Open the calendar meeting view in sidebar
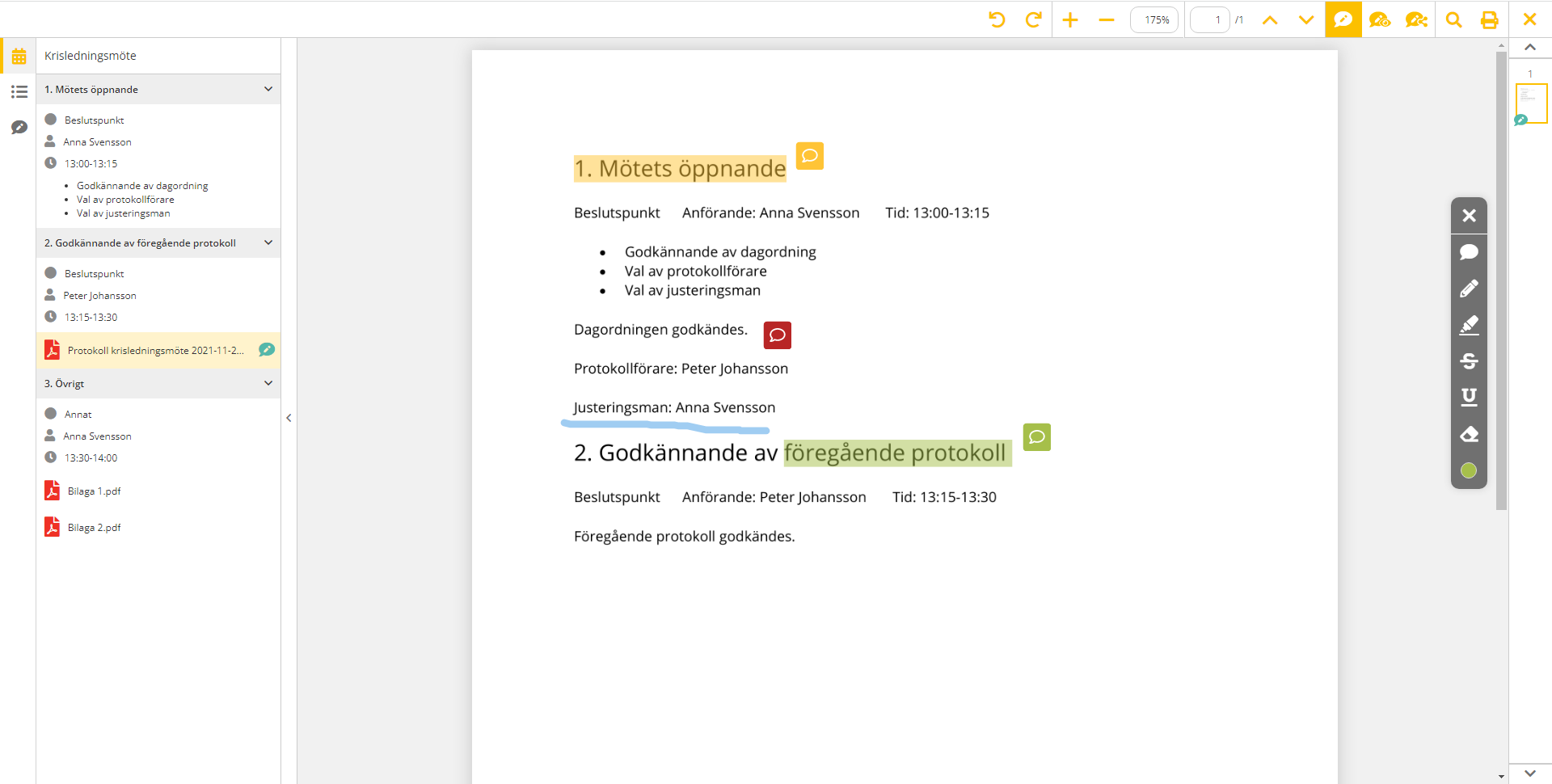The image size is (1552, 784). pyautogui.click(x=19, y=57)
